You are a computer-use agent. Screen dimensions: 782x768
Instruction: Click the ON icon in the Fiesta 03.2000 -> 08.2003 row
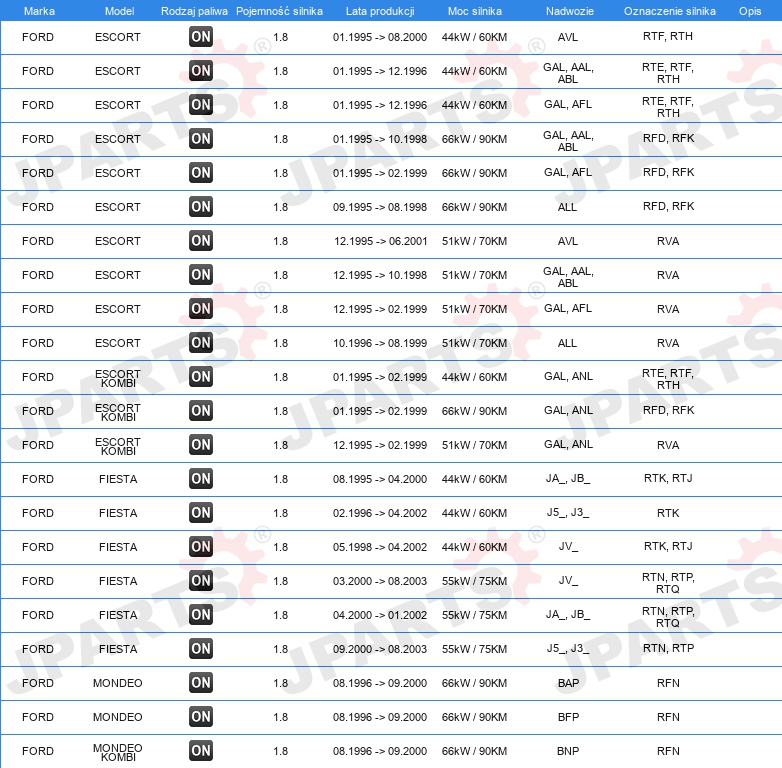click(201, 580)
